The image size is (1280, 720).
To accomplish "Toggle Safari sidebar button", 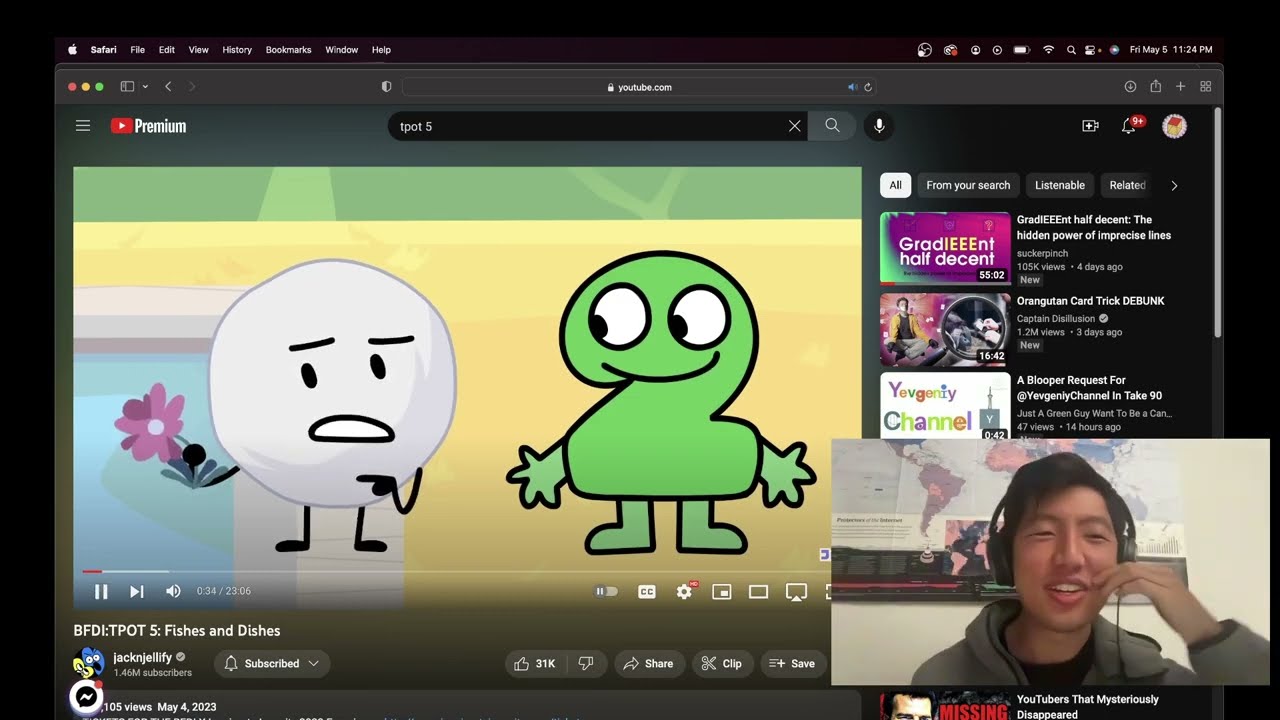I will (127, 87).
